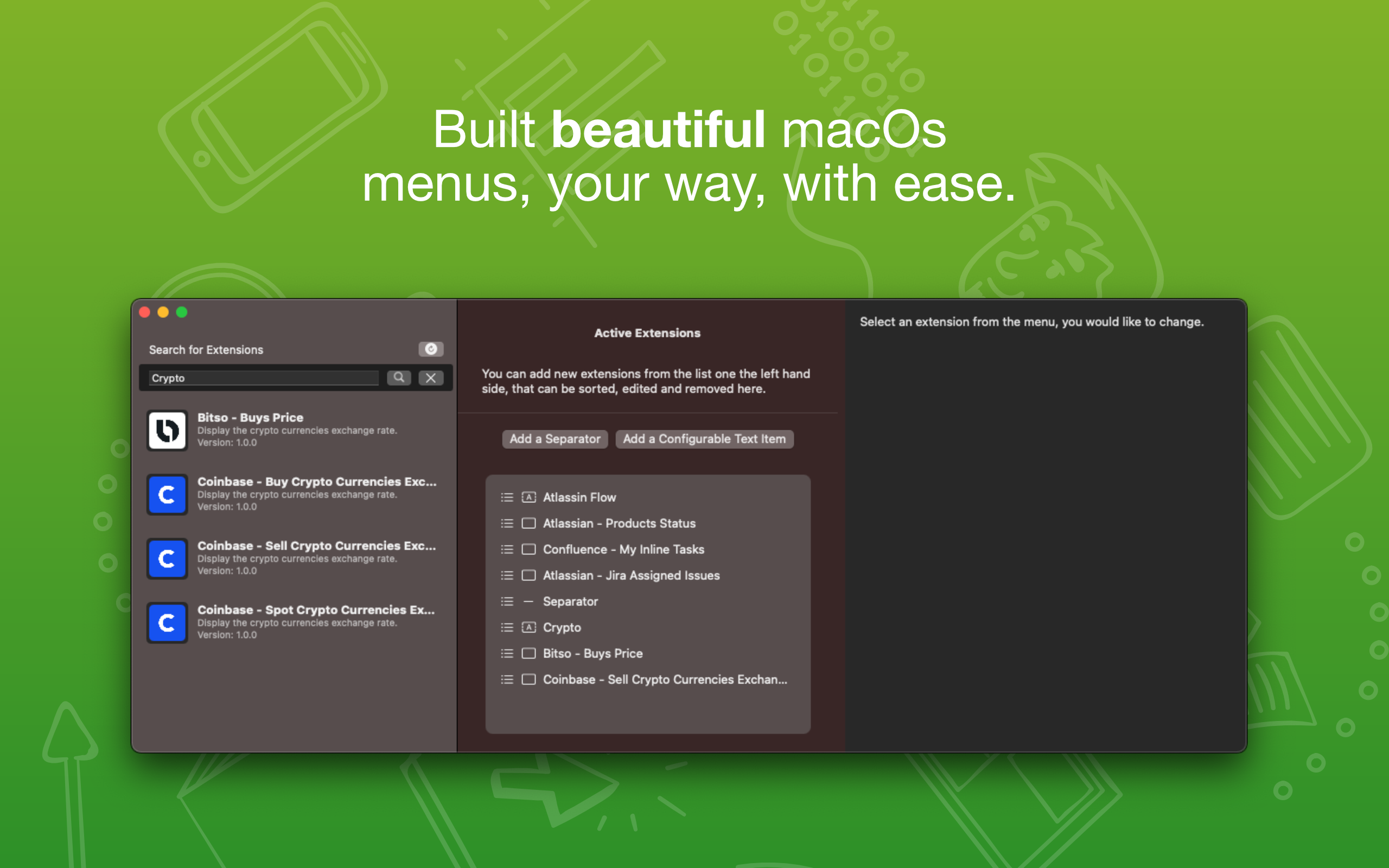Click the Coinbase Spot Crypto extension icon
The height and width of the screenshot is (868, 1389).
point(167,622)
